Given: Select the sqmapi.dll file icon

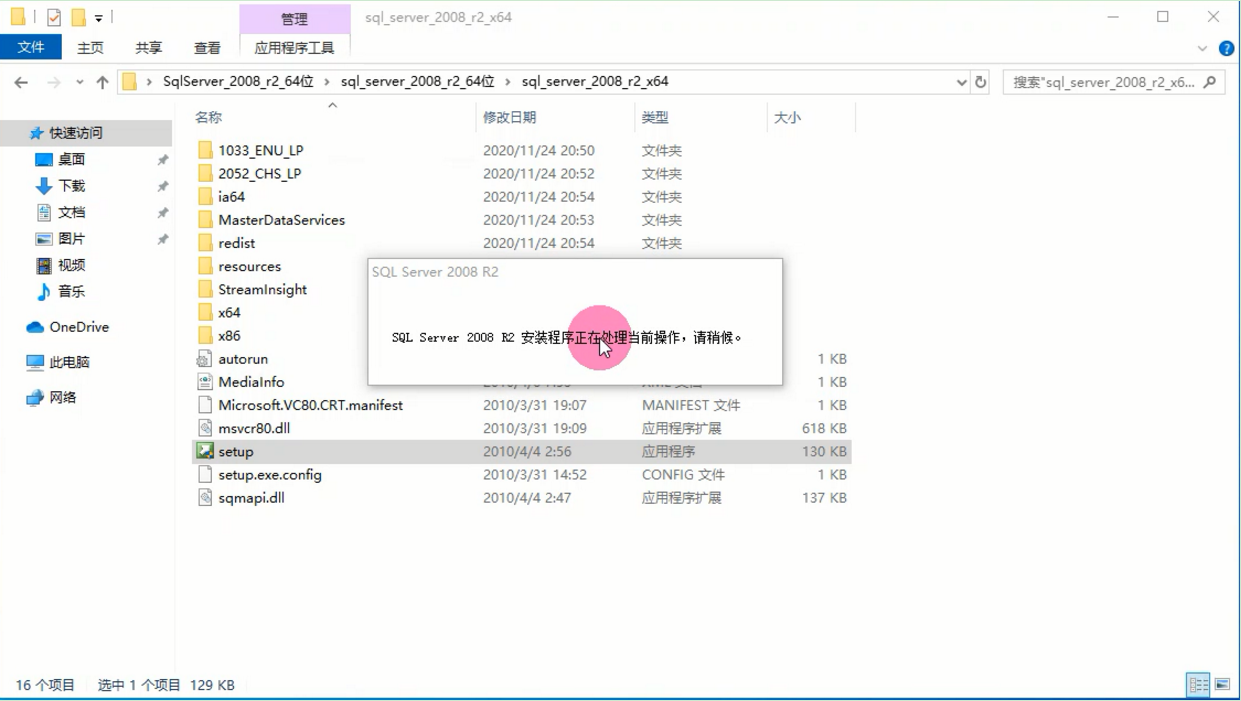Looking at the screenshot, I should pyautogui.click(x=205, y=497).
